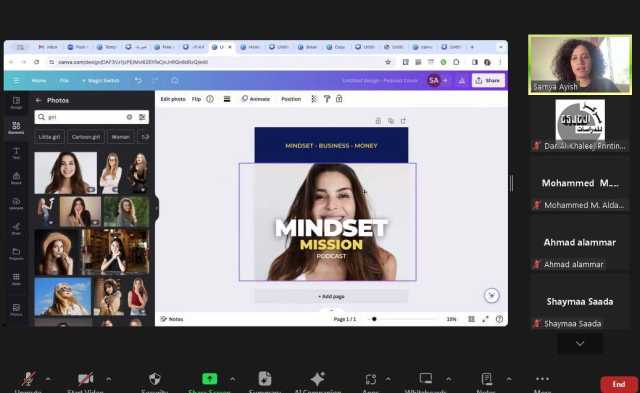Open transparency icon in toolbar
The width and height of the screenshot is (640, 393).
point(314,99)
